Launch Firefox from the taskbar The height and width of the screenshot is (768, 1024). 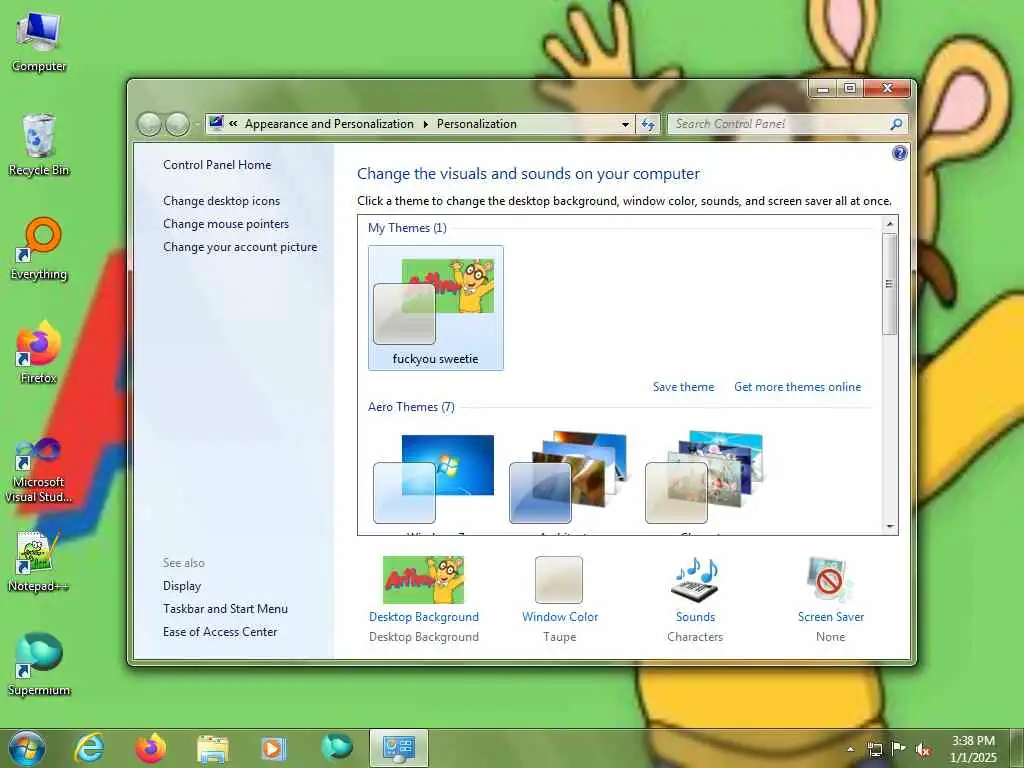coord(150,748)
